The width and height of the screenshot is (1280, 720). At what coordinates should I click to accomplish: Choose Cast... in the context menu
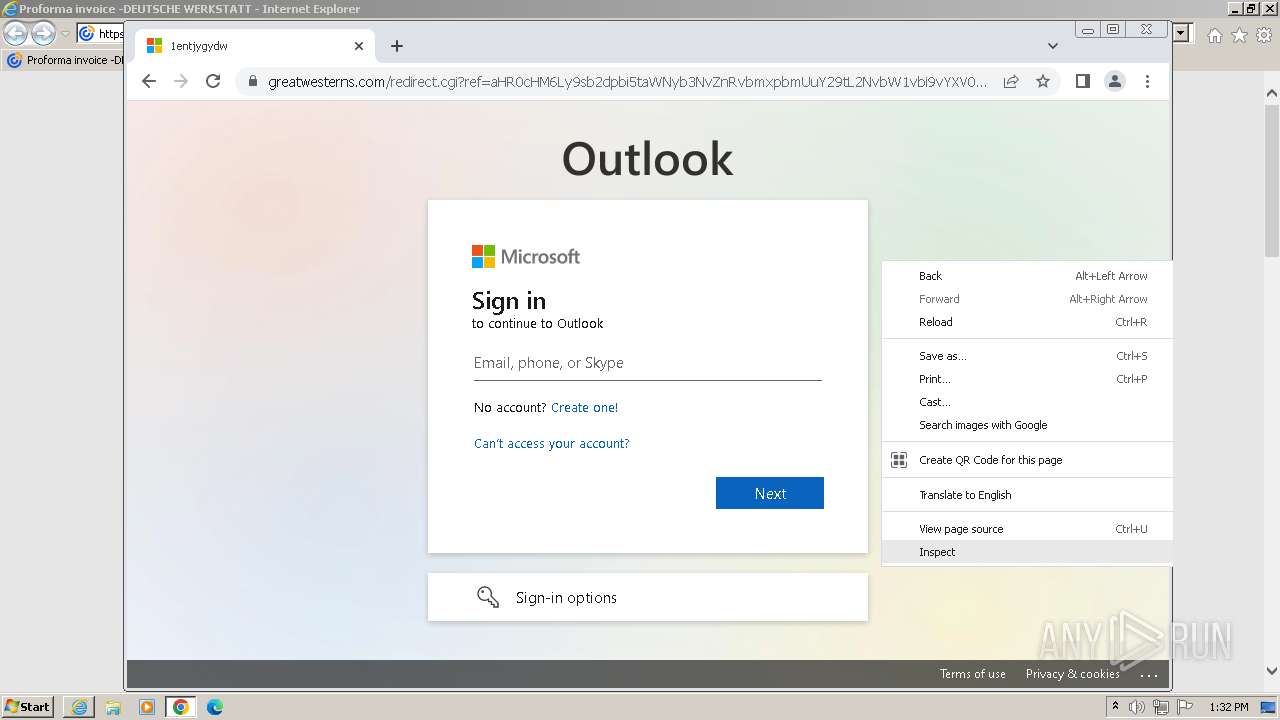click(1027, 402)
